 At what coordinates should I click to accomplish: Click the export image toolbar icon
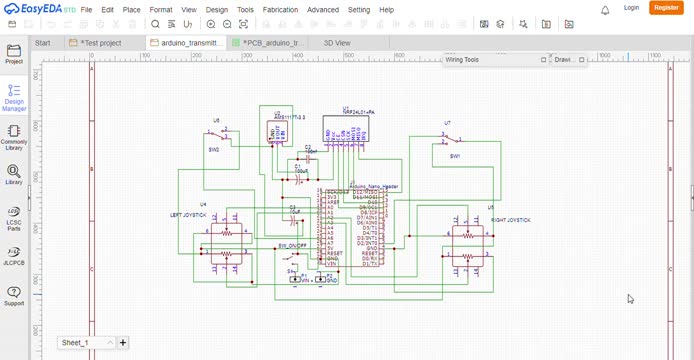pos(569,24)
